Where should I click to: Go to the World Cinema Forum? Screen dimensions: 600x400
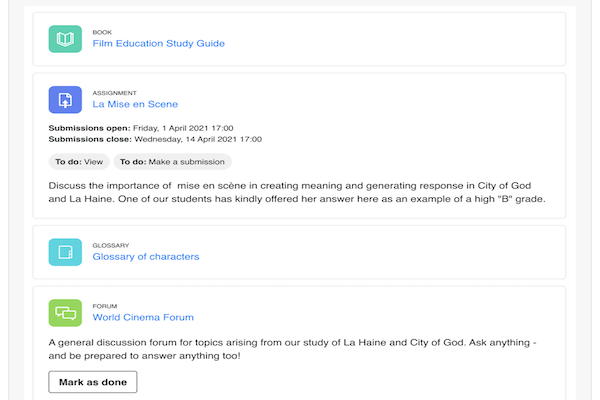(x=143, y=318)
